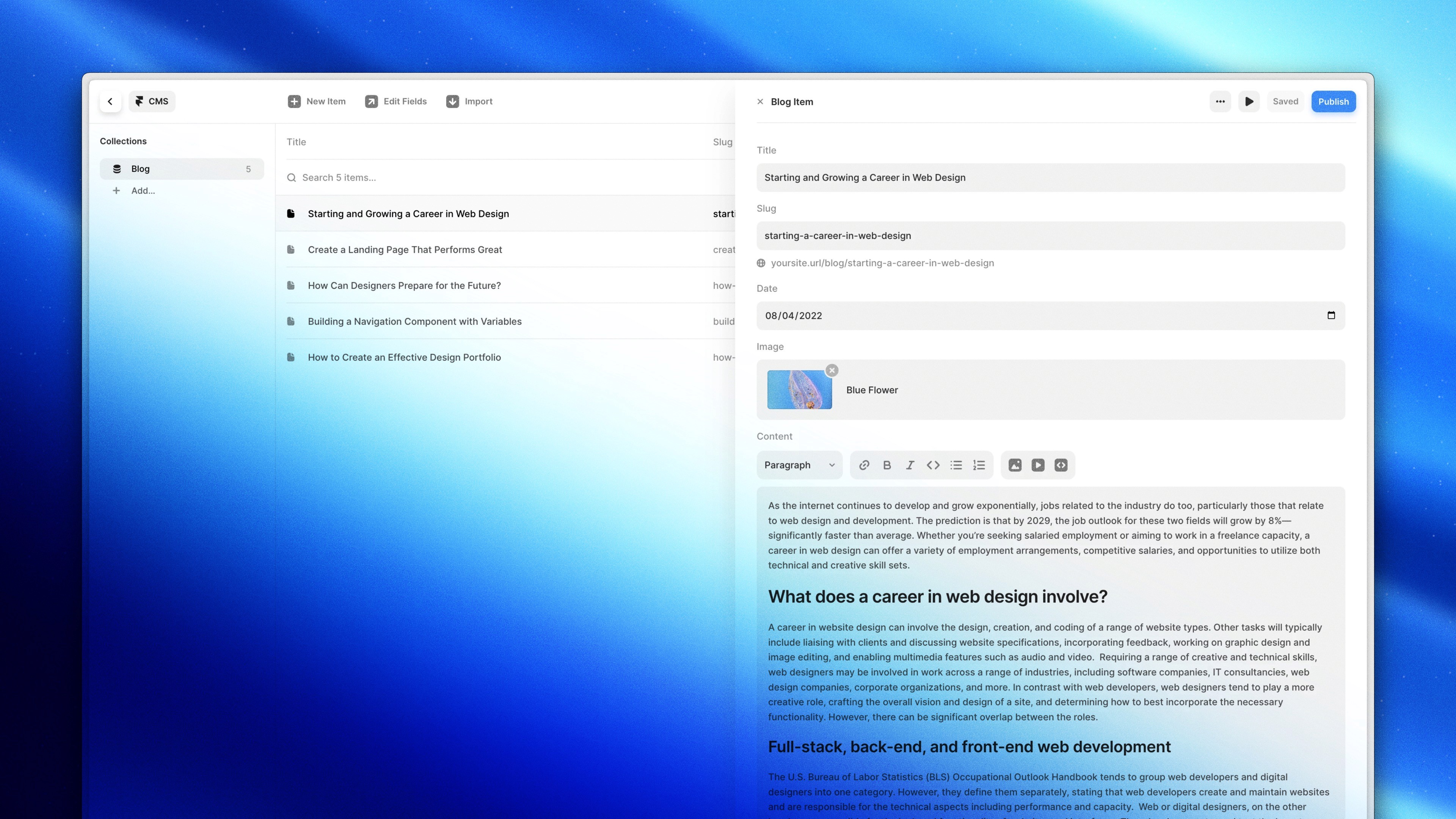Toggle italic text formatting
This screenshot has width=1456, height=819.
(910, 465)
